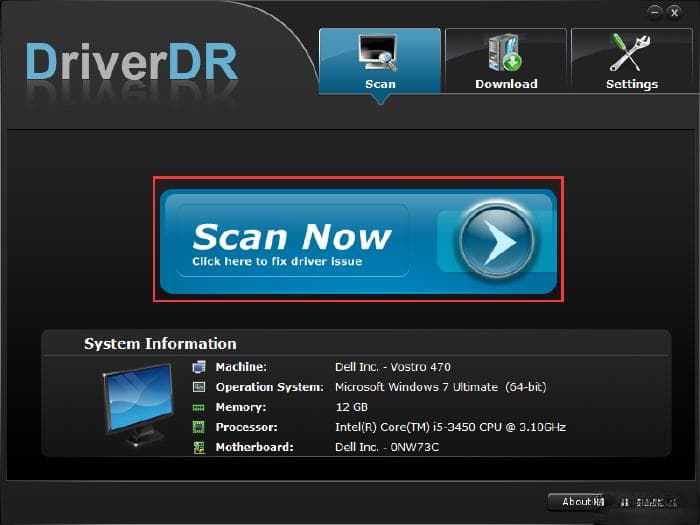Viewport: 700px width, 525px height.
Task: Click the Processor chip icon
Action: [199, 427]
